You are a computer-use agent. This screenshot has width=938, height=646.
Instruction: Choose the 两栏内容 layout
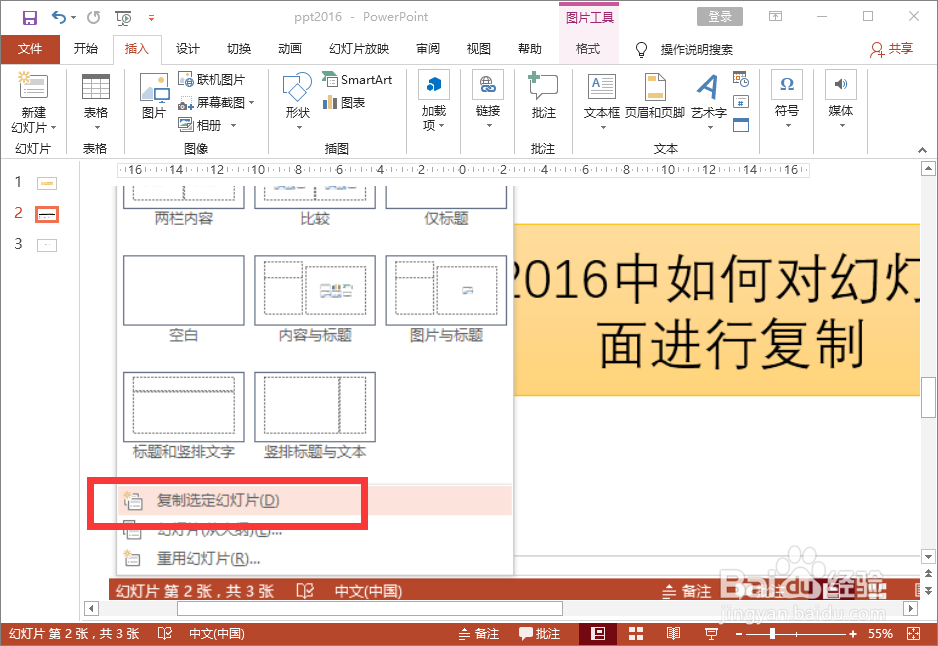(184, 205)
